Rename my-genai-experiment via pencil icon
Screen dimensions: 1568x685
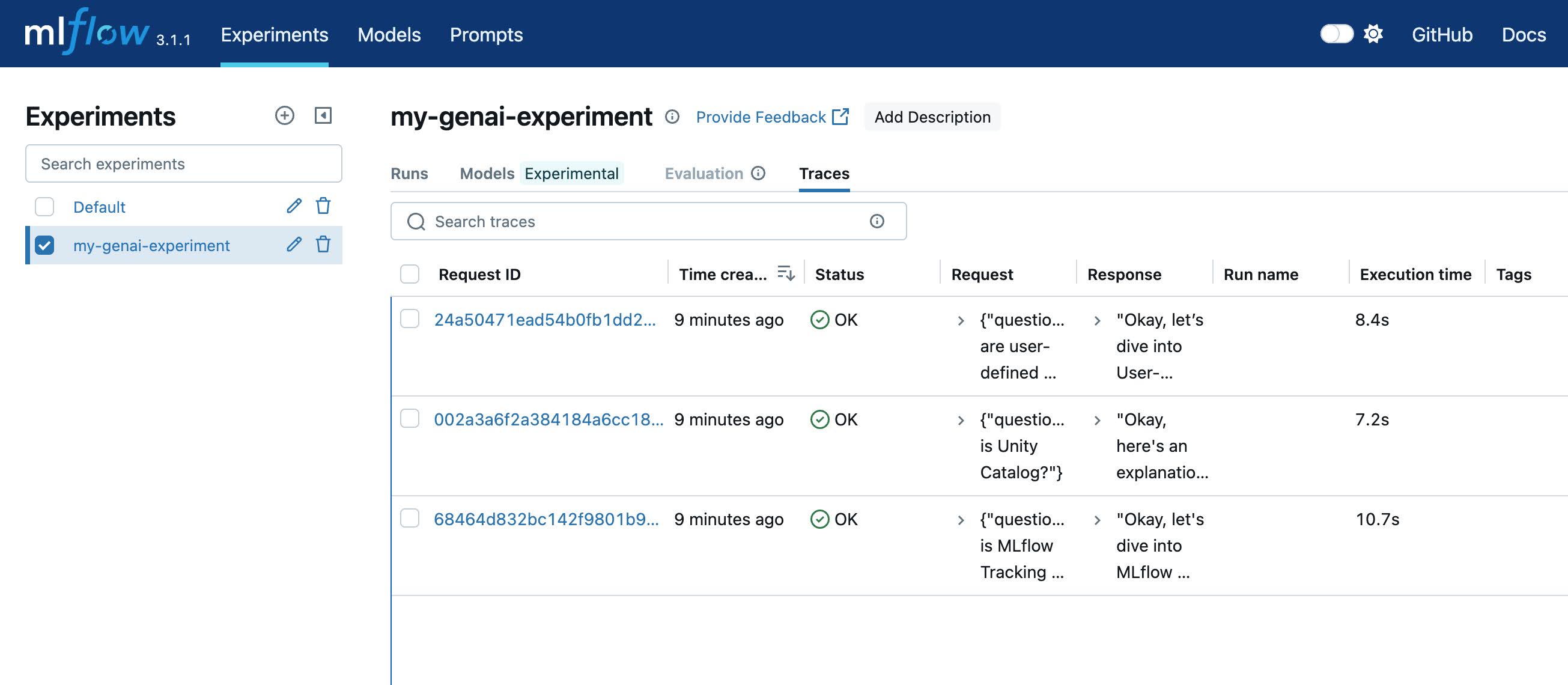(294, 245)
